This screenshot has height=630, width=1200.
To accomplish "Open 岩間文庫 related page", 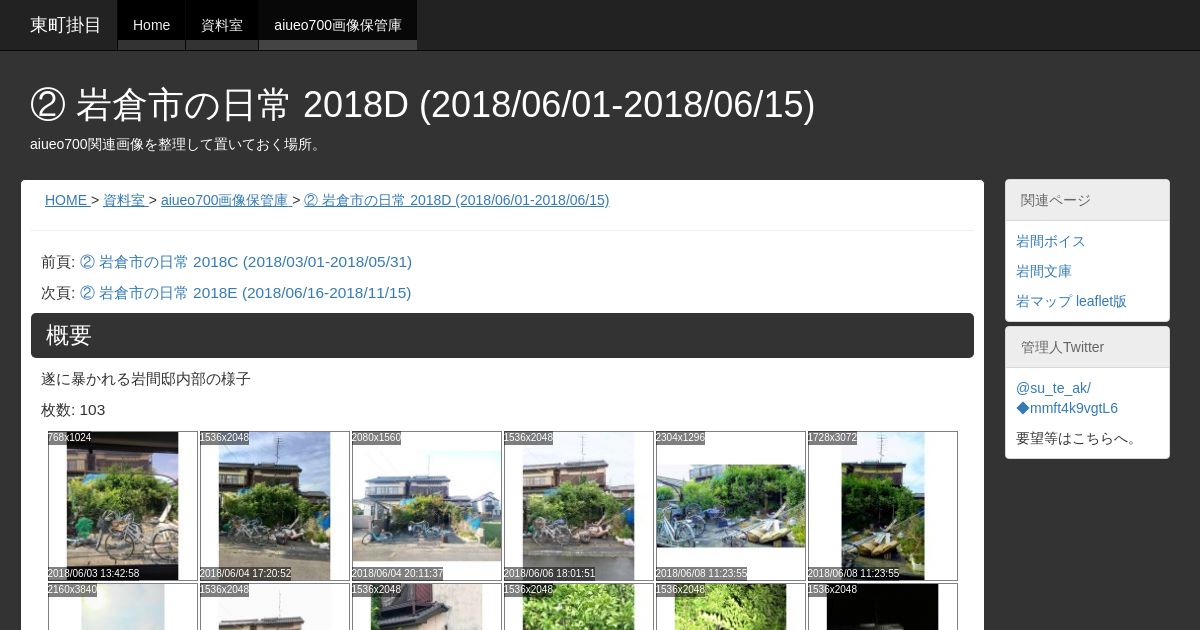I will point(1044,271).
